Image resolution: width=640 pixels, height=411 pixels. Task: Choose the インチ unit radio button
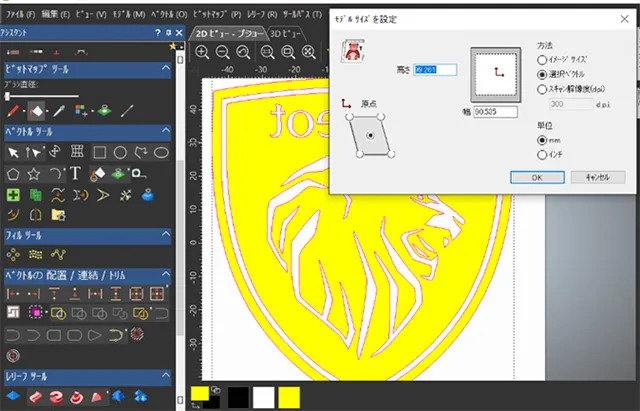click(543, 154)
